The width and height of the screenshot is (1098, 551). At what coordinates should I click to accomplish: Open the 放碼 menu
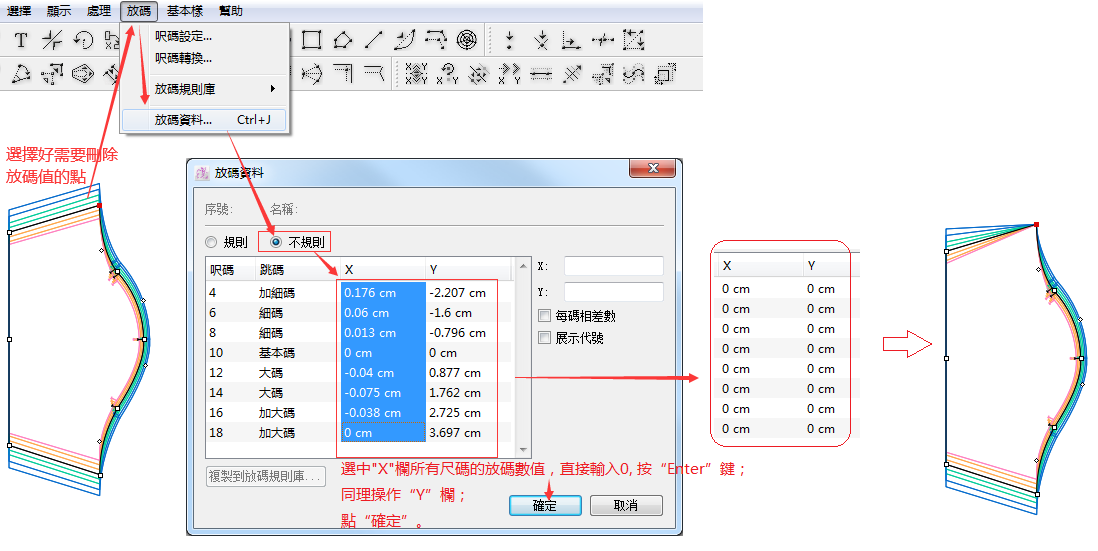(139, 11)
